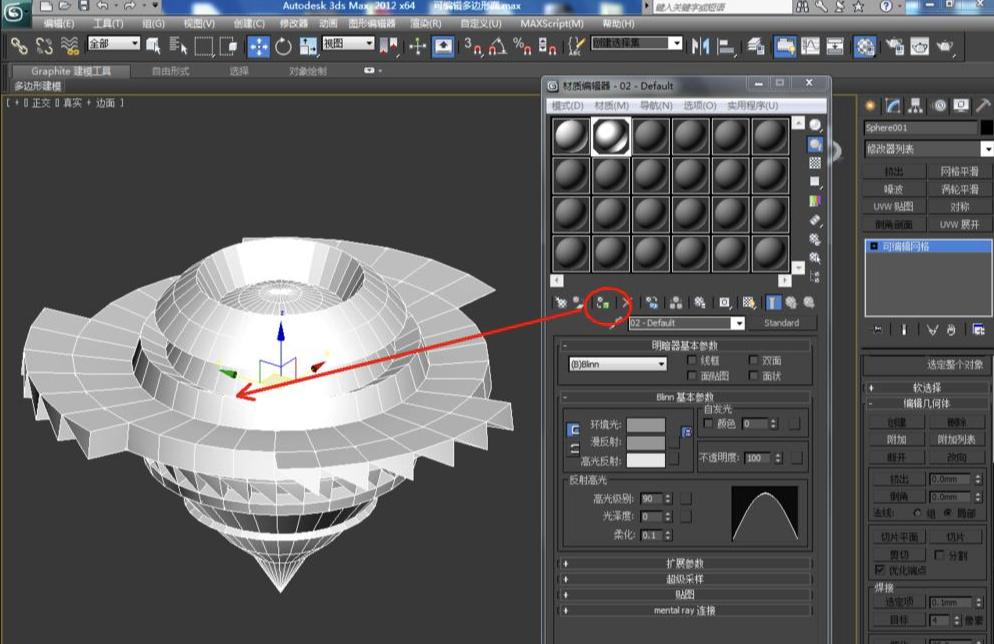Switch to Graphite 建模工具 tab
This screenshot has width=994, height=644.
point(71,71)
